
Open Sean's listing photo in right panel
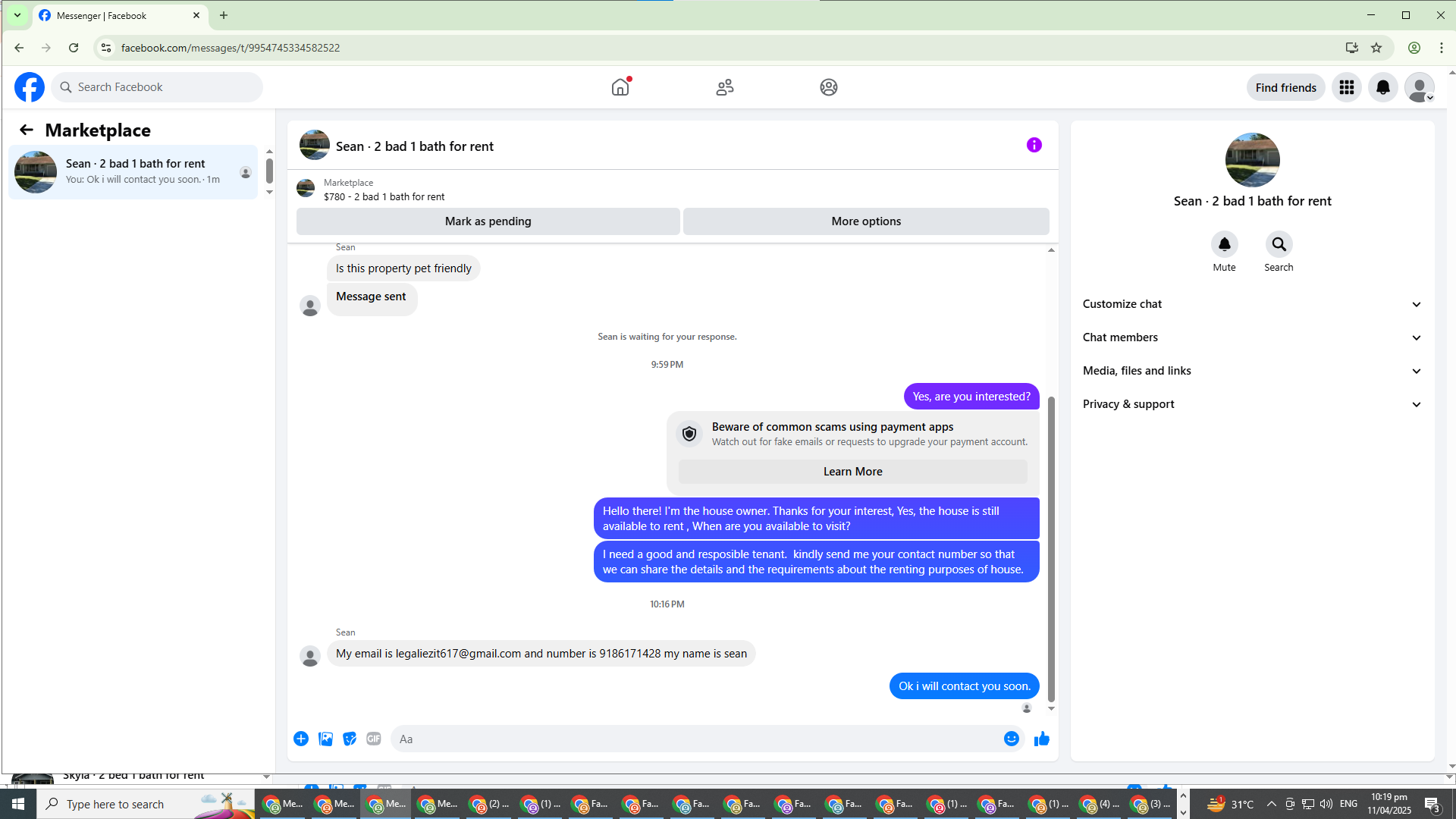click(x=1253, y=160)
